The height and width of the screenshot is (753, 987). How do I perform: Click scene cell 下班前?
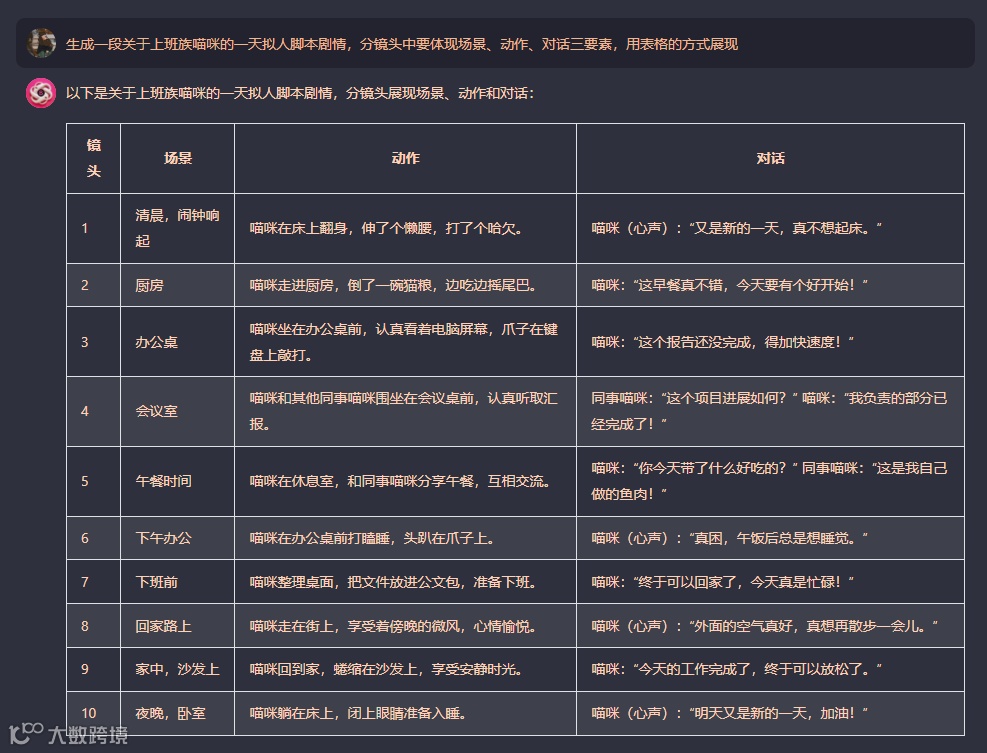(x=178, y=582)
